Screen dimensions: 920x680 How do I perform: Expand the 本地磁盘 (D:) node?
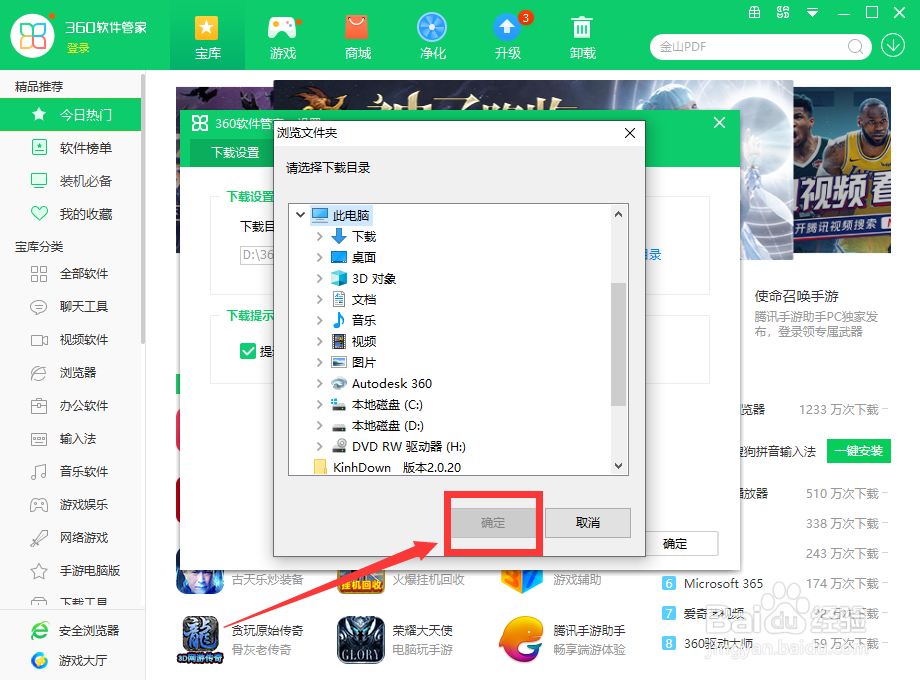(x=319, y=425)
